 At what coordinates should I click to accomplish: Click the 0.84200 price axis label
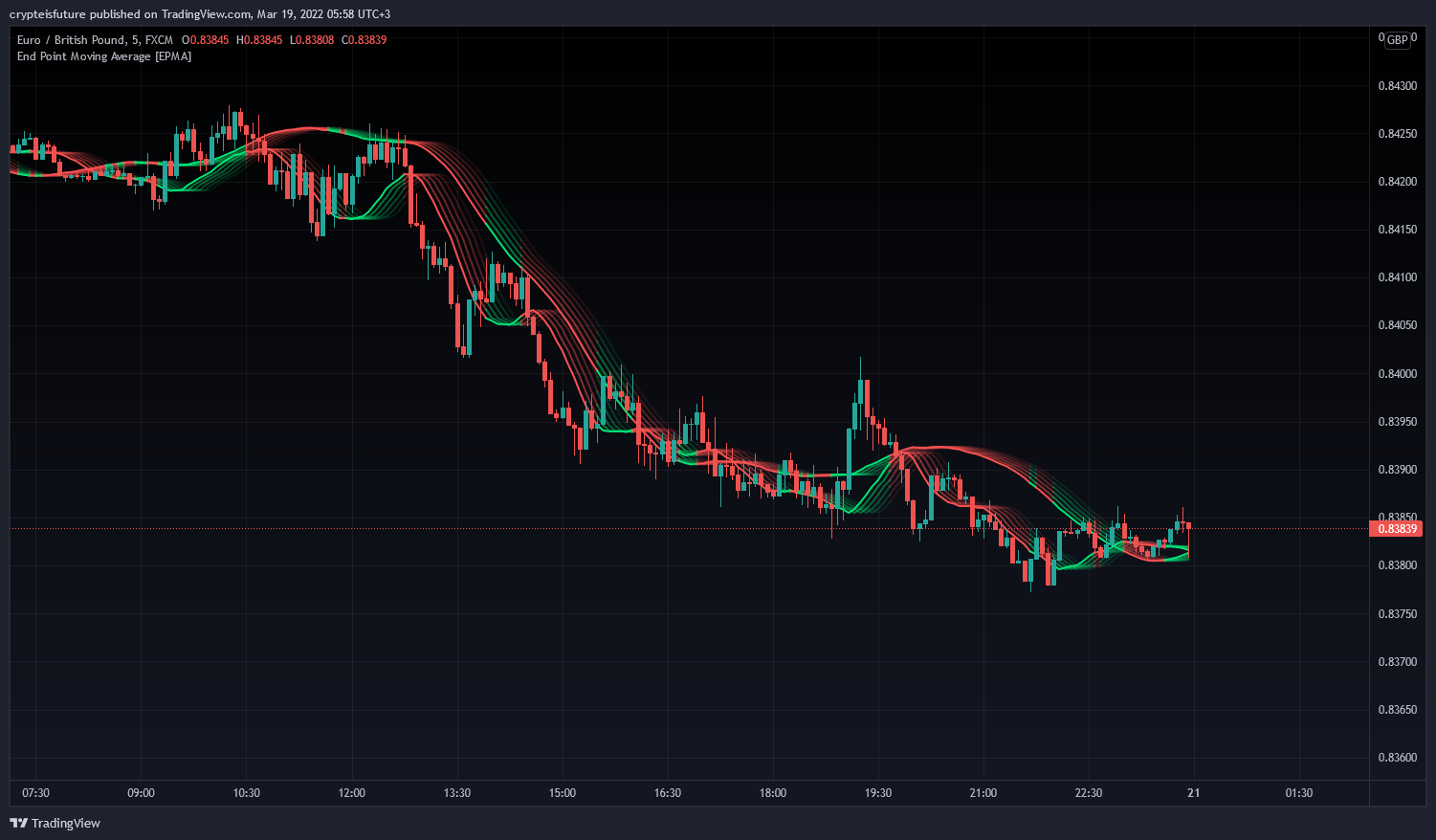[1397, 182]
